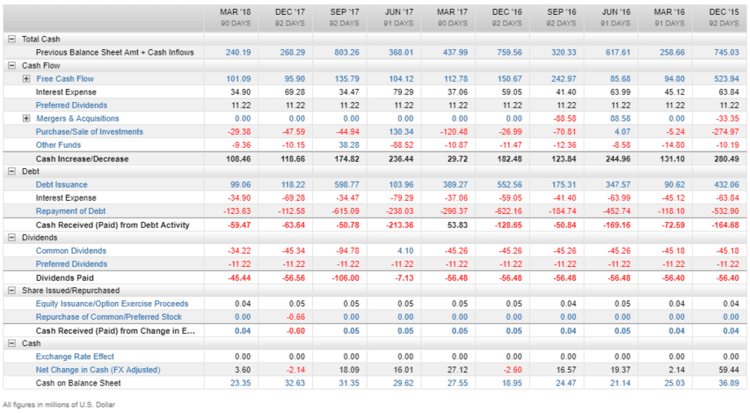Collapse the Total Cash section
750x413 pixels.
pyautogui.click(x=10, y=38)
